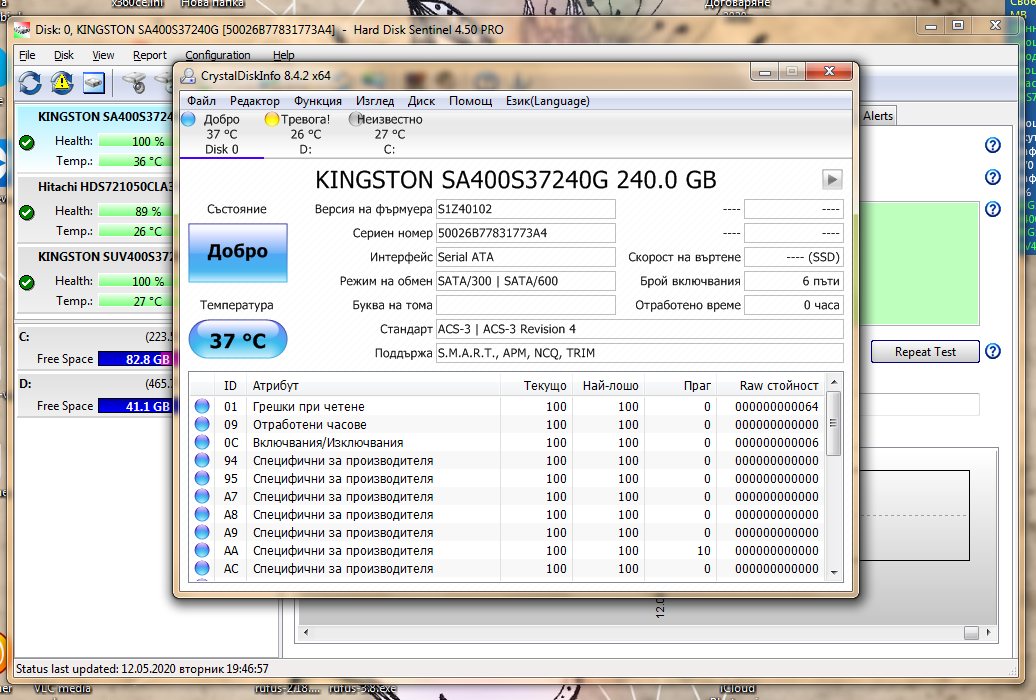Click the help icon beside the green box

tap(992, 209)
